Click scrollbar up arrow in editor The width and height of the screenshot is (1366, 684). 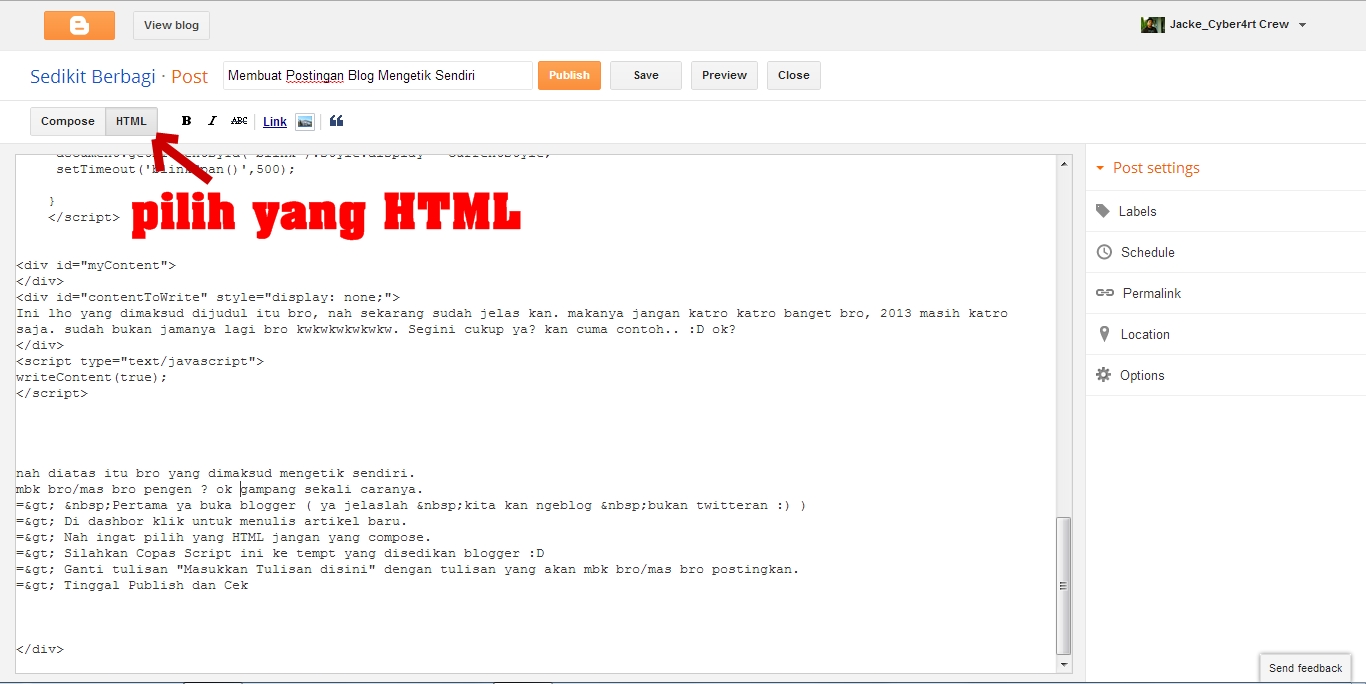1064,162
